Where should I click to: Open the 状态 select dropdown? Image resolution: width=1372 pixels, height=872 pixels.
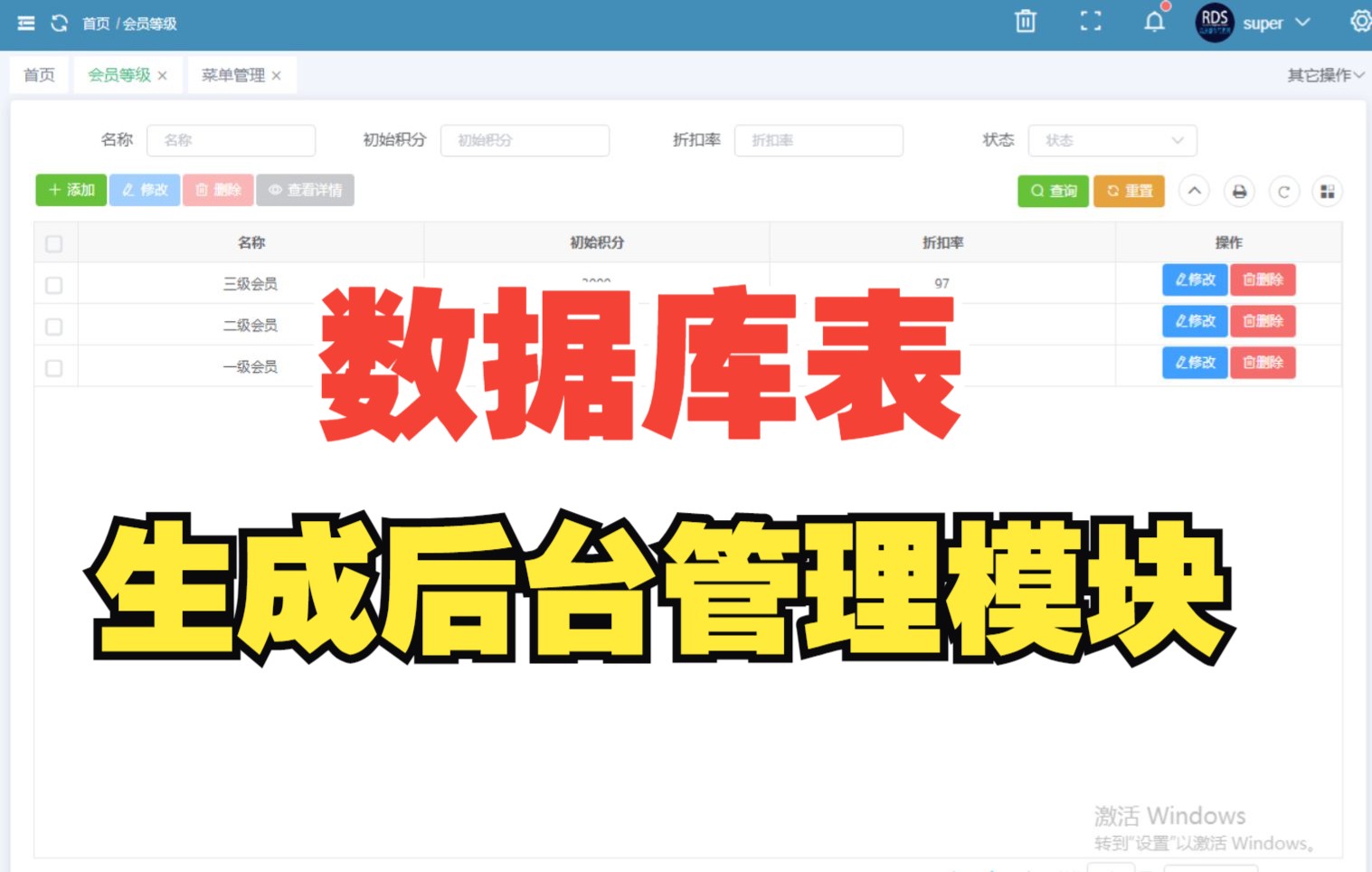coord(1112,140)
